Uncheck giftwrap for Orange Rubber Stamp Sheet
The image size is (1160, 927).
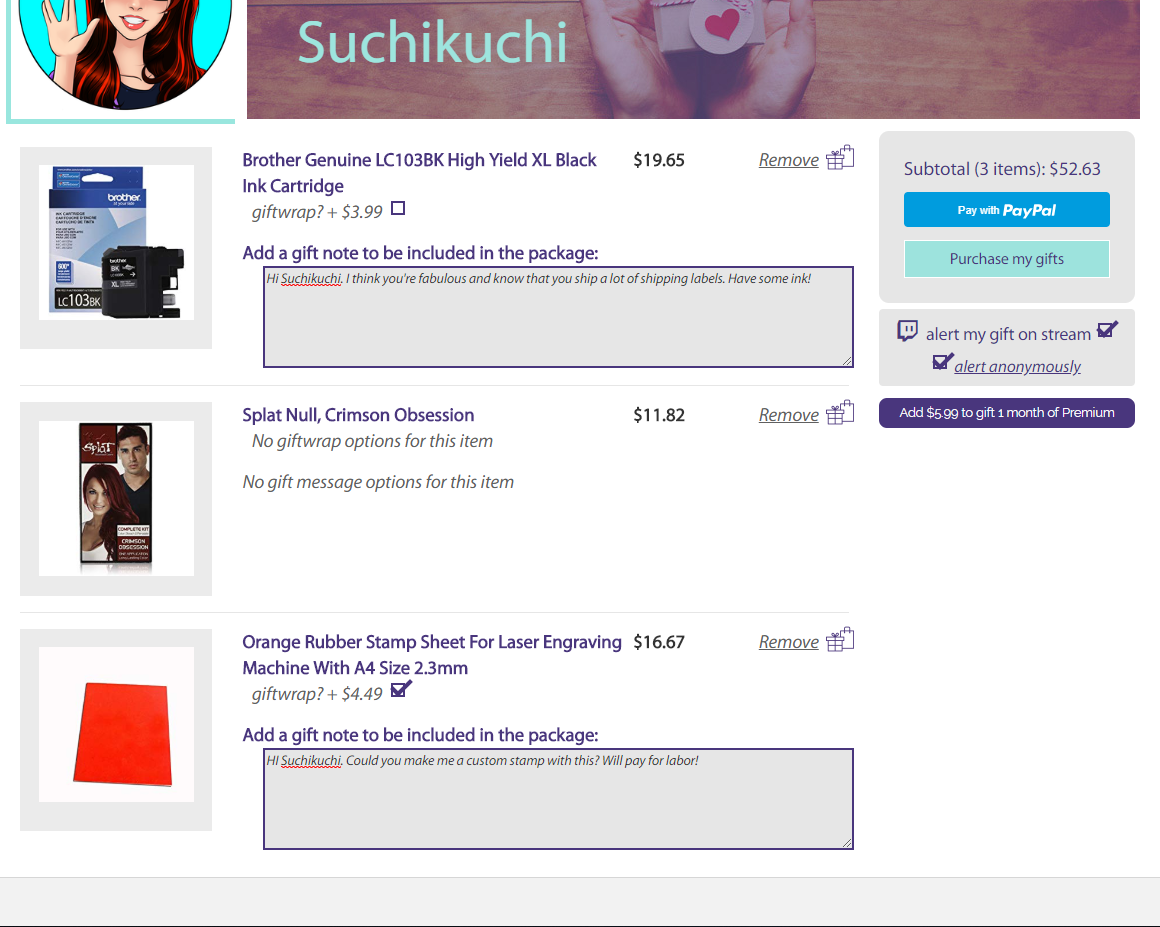point(401,690)
